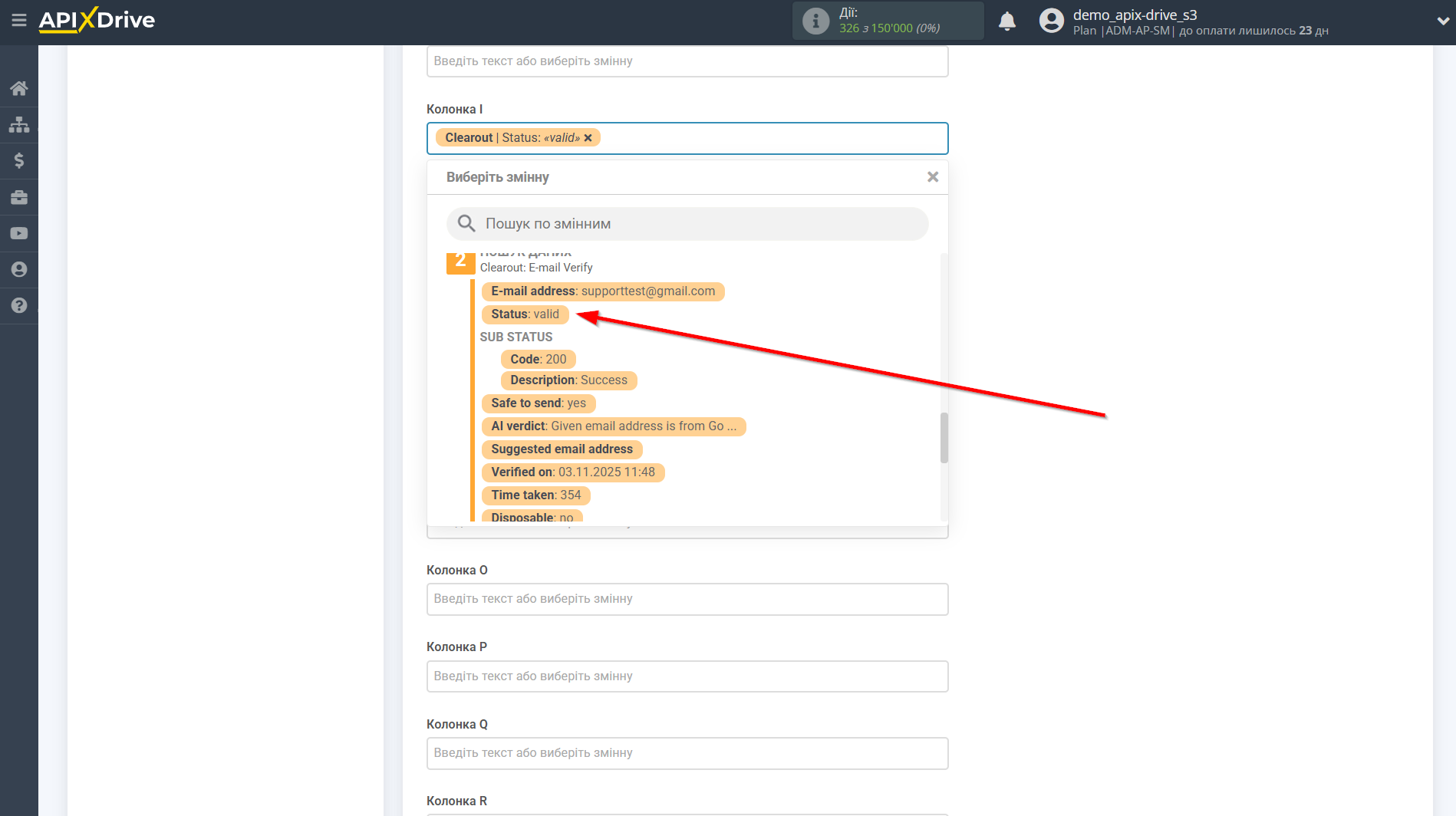The width and height of the screenshot is (1456, 816).
Task: Open the briefcase services icon
Action: 19,197
